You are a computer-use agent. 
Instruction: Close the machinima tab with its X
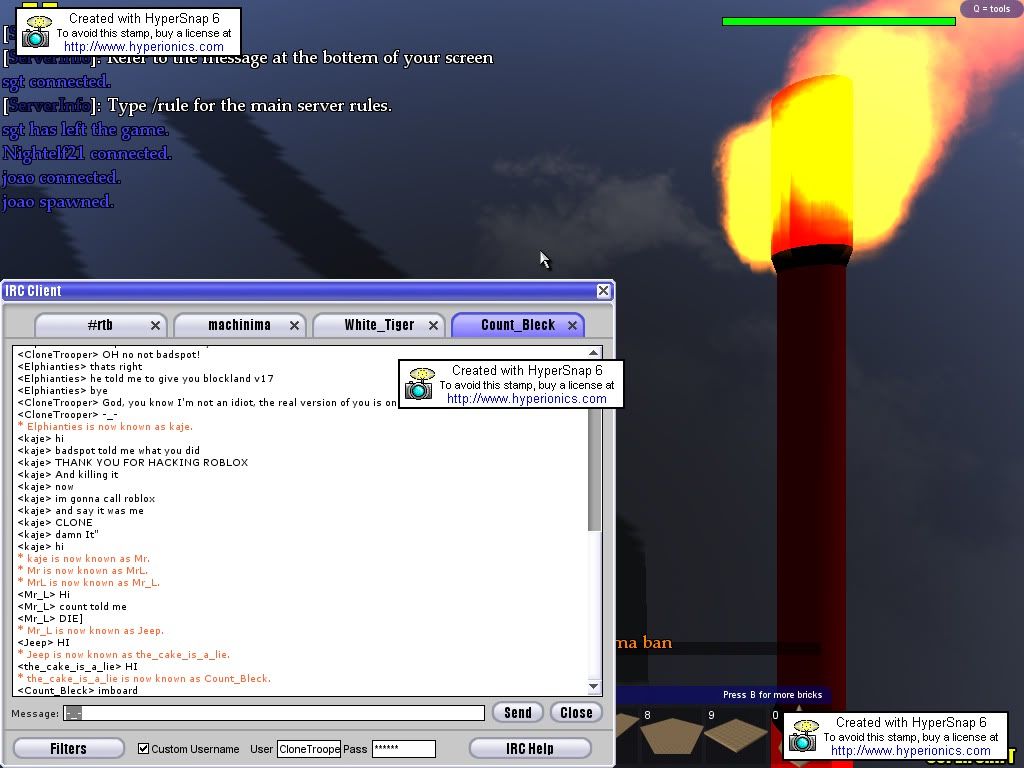point(294,325)
